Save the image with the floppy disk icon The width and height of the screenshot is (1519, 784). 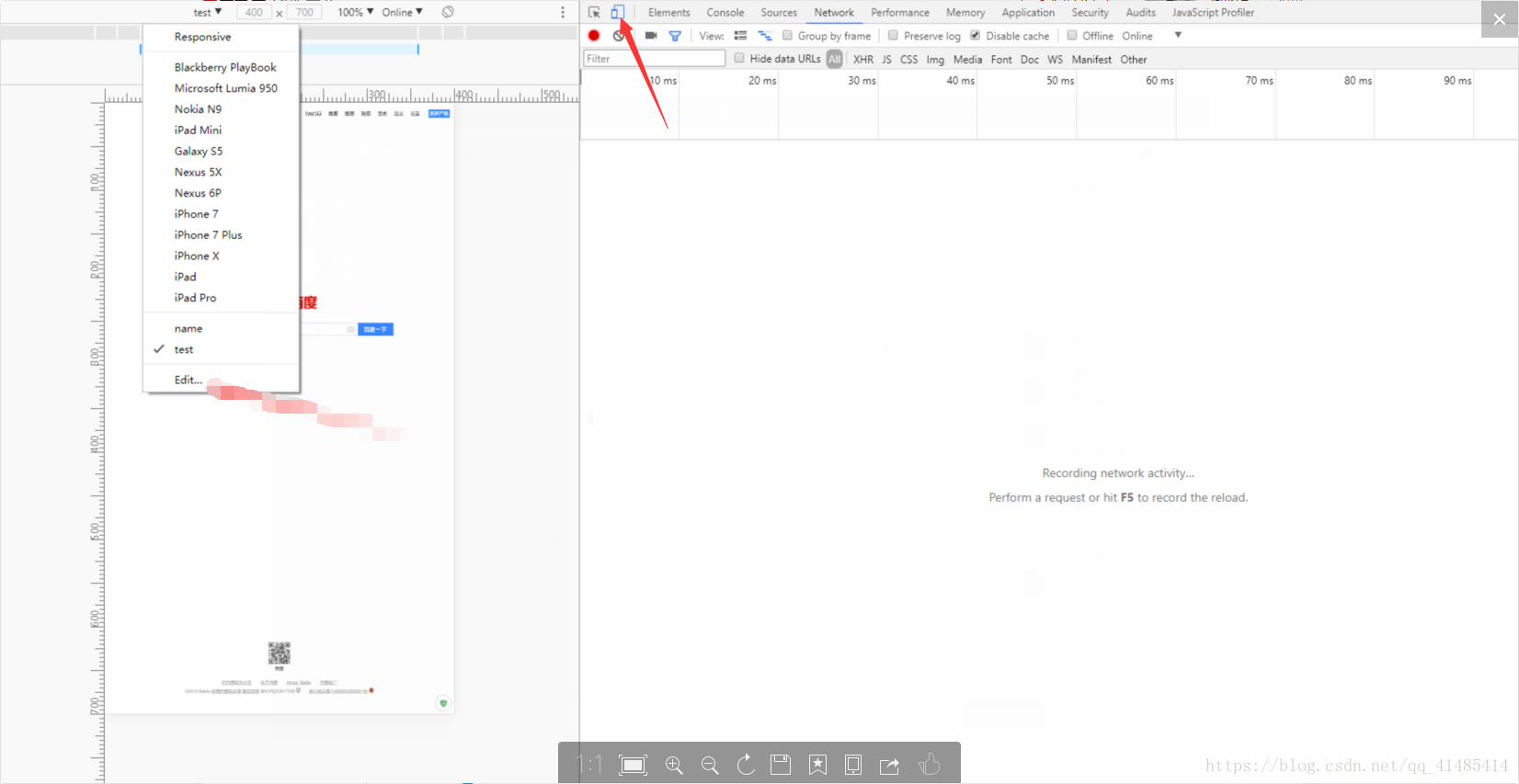click(781, 765)
